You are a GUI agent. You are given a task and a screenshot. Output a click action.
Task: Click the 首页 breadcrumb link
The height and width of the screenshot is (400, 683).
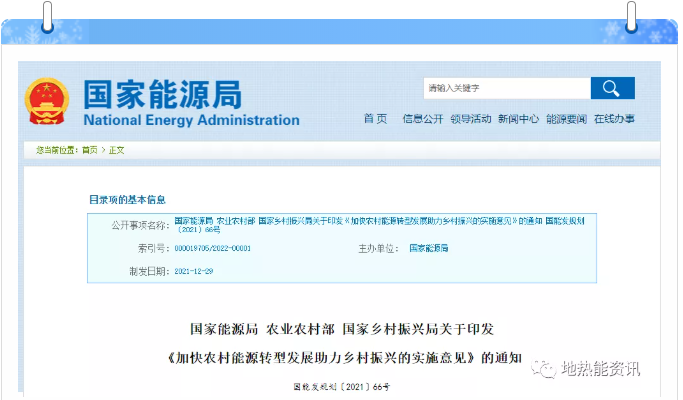[x=90, y=150]
